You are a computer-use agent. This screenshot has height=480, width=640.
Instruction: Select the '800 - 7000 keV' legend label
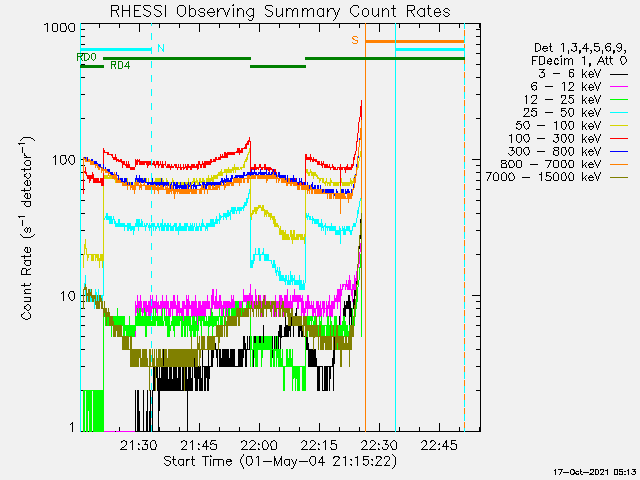551,164
